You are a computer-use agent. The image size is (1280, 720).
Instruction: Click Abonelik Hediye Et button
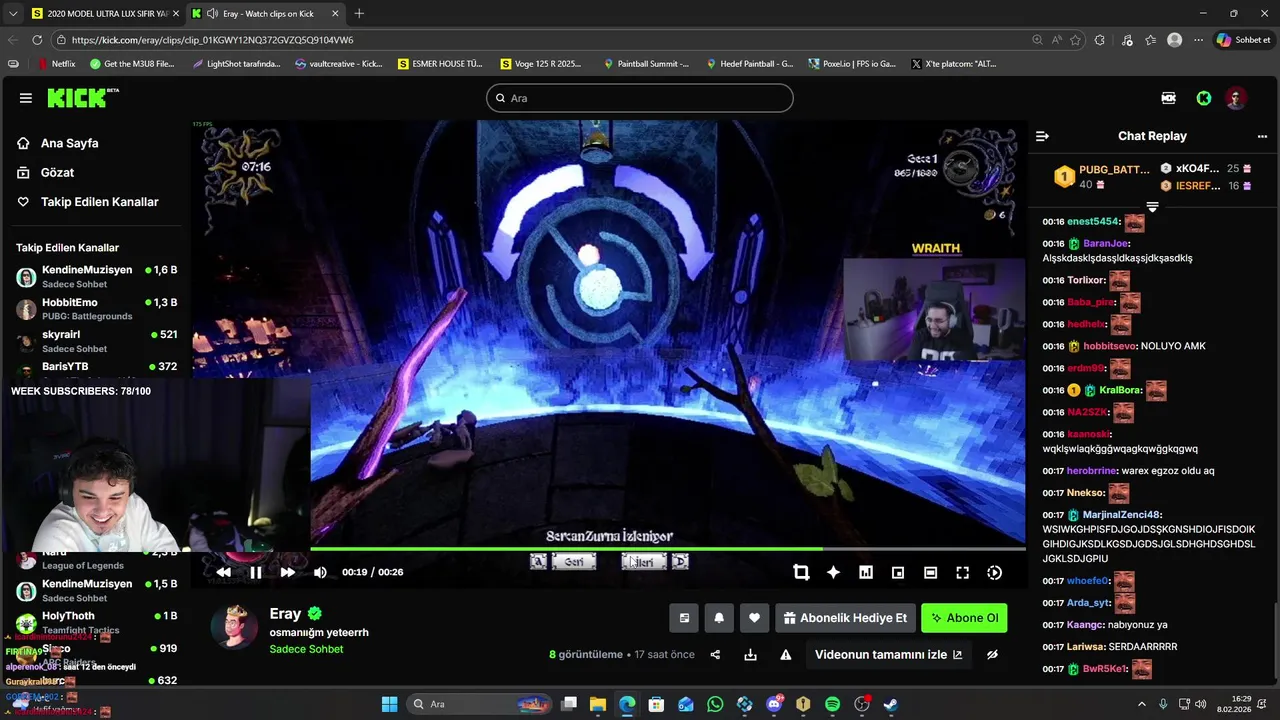tap(845, 618)
